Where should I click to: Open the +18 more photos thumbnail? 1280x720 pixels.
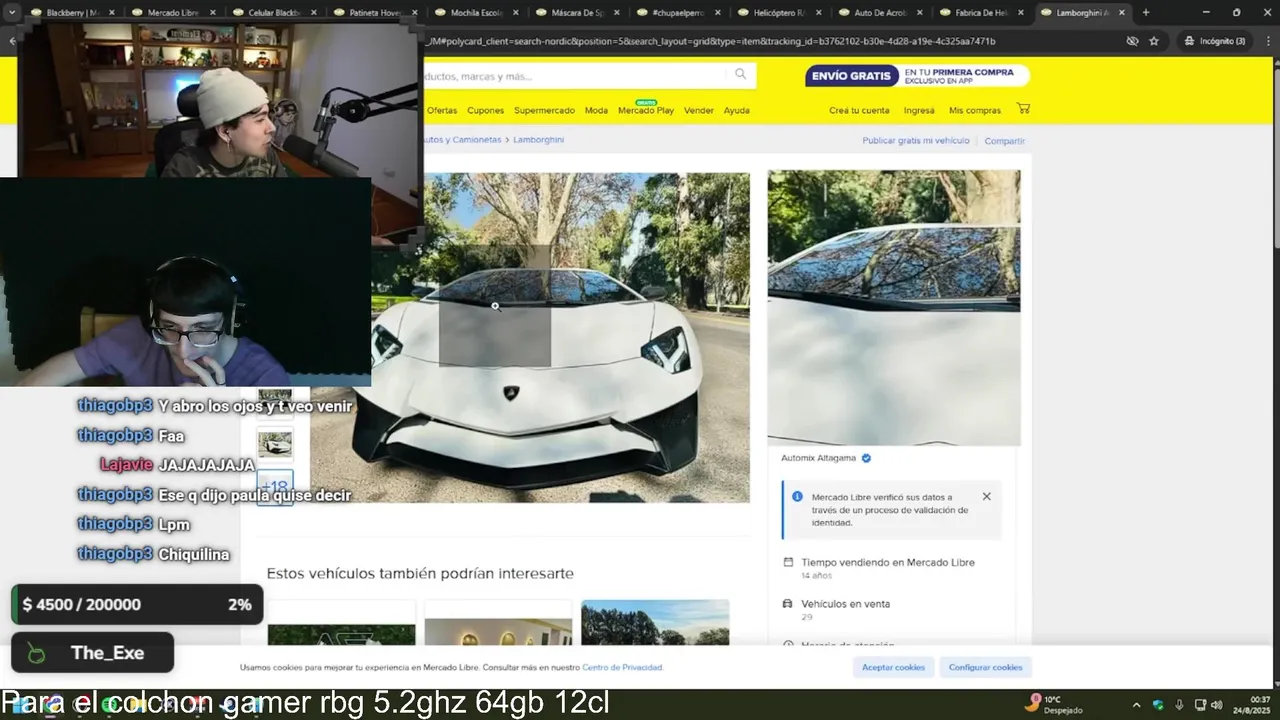275,487
